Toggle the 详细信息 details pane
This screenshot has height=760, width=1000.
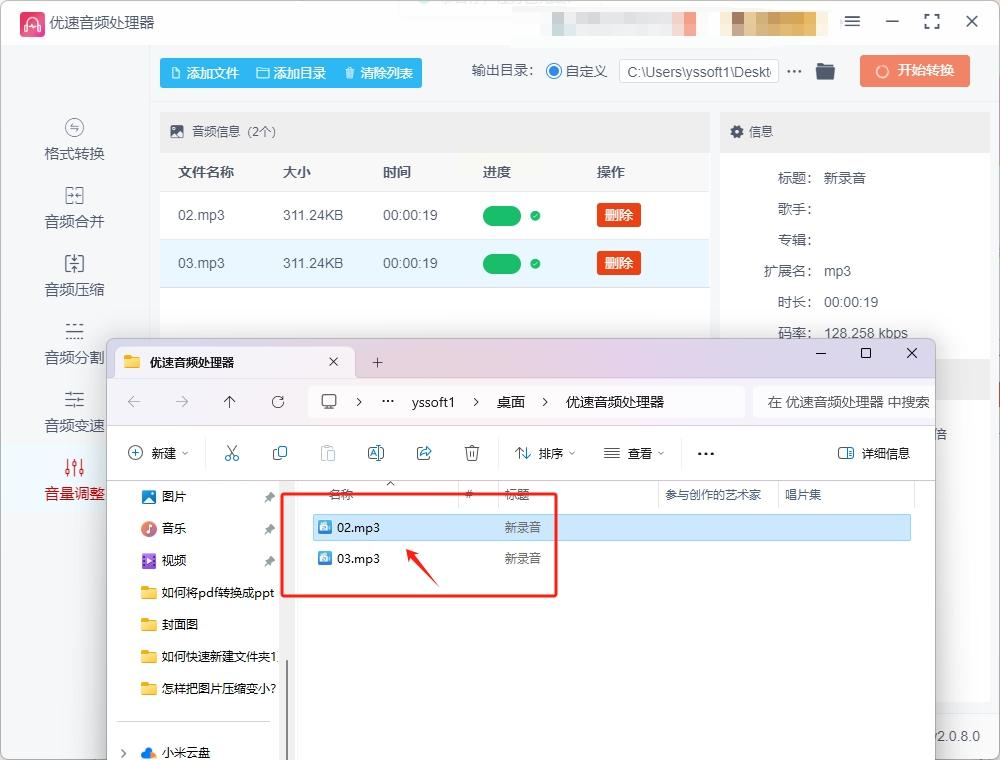[874, 453]
